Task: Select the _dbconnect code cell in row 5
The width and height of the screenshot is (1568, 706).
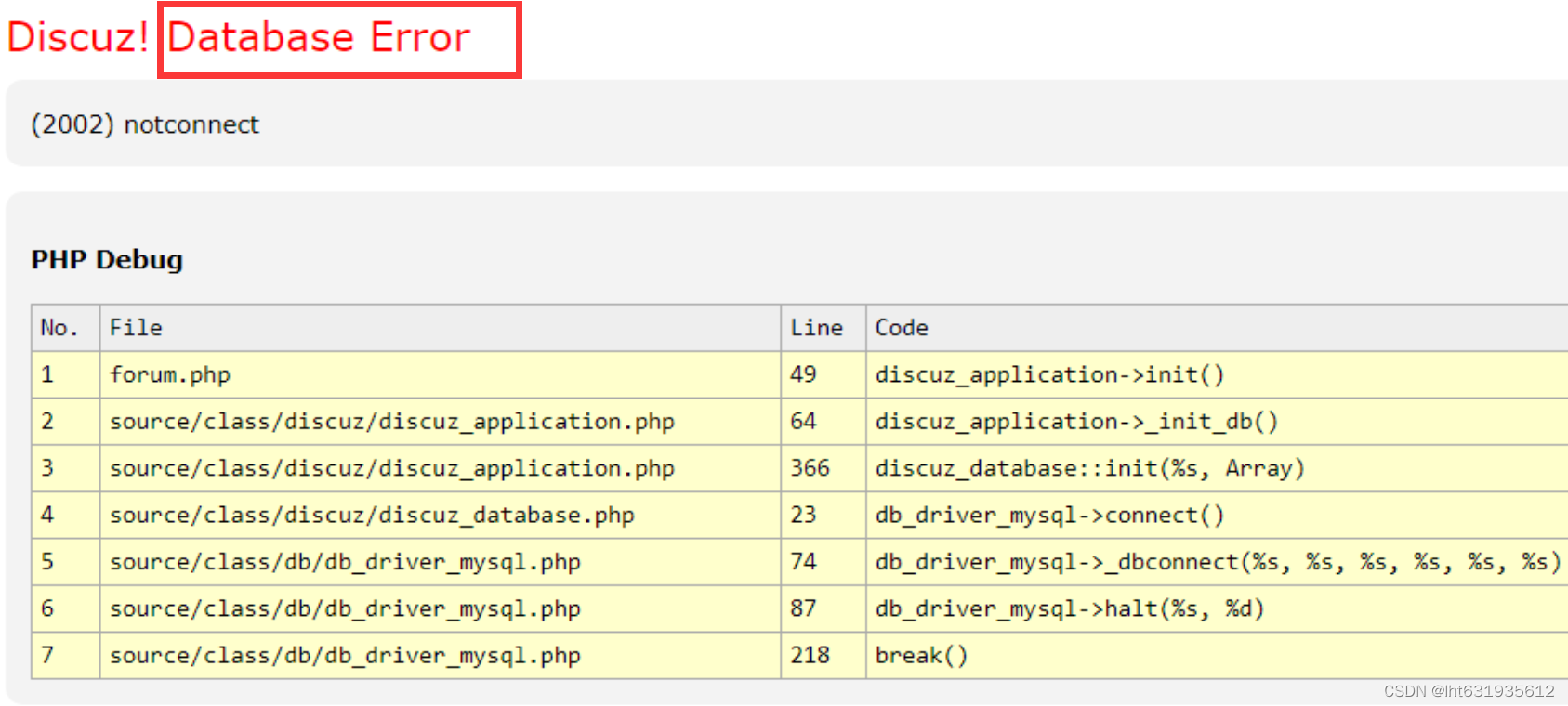Action: coord(1217,562)
